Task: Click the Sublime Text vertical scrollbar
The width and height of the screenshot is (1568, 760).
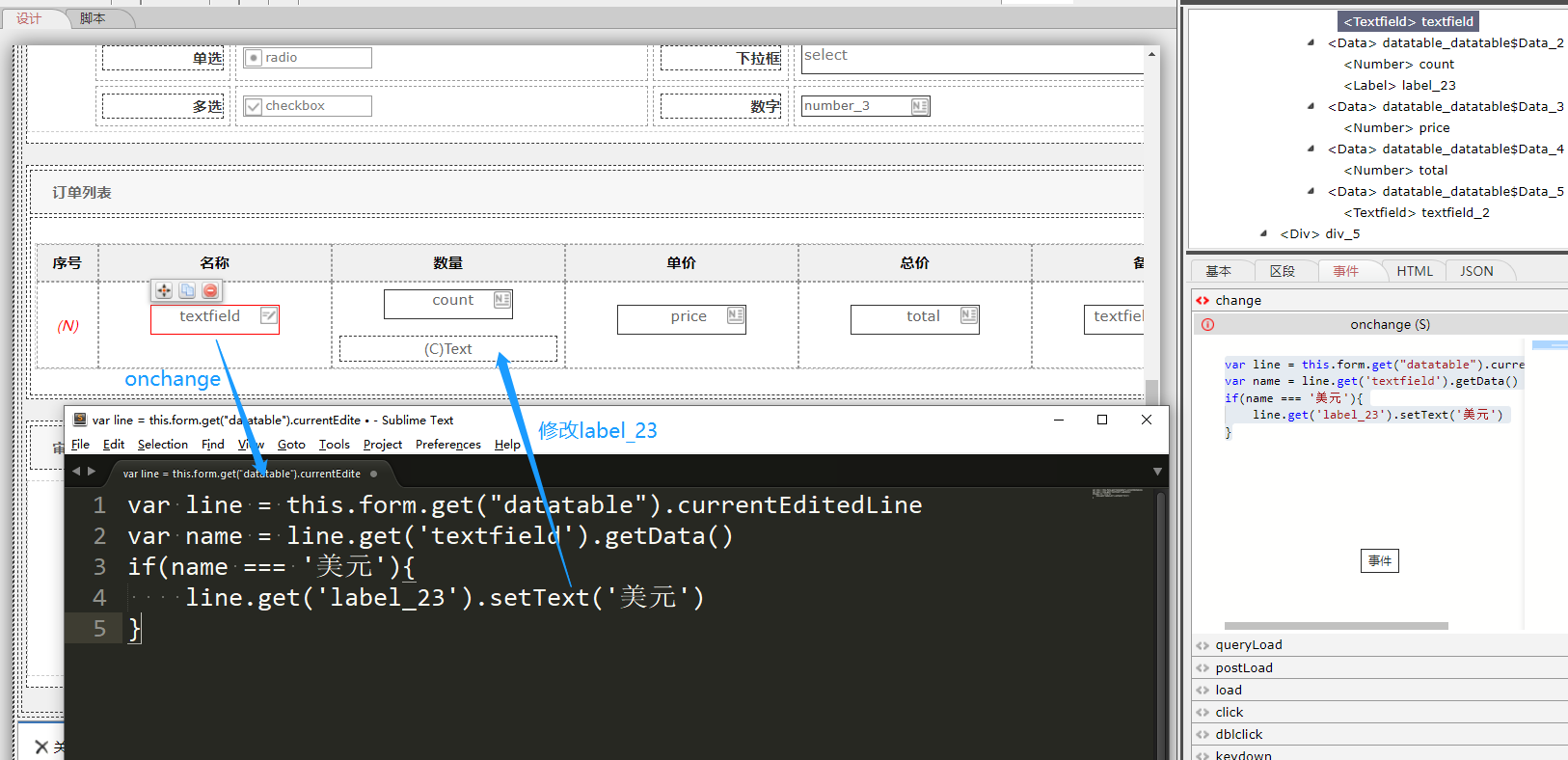Action: point(1161,624)
